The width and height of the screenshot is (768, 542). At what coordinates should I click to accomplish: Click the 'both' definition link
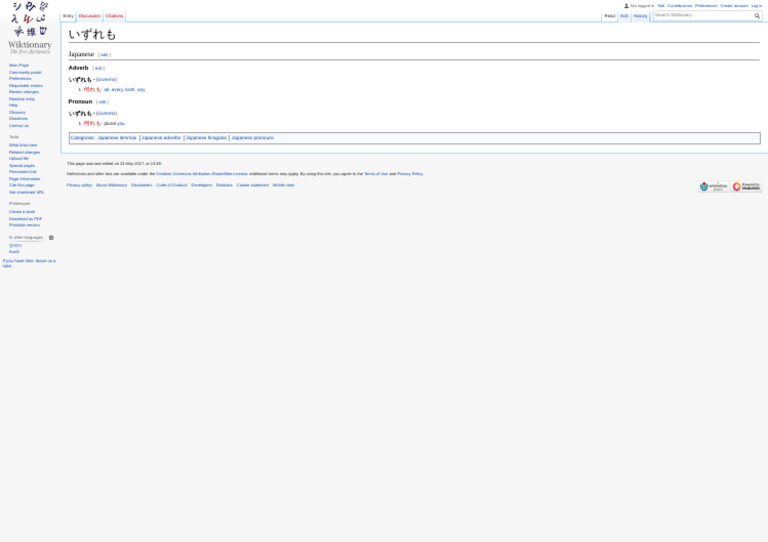point(129,90)
